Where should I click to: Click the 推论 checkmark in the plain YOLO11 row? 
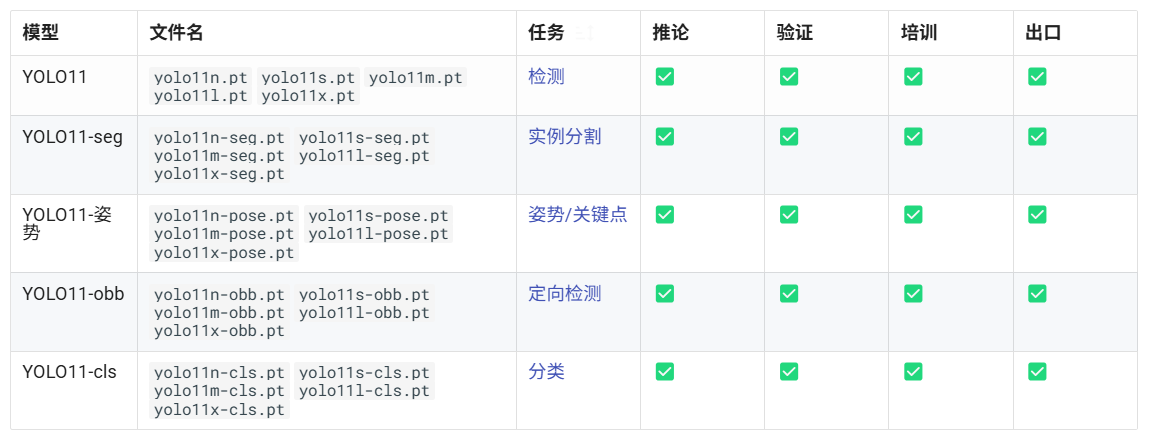(x=665, y=76)
